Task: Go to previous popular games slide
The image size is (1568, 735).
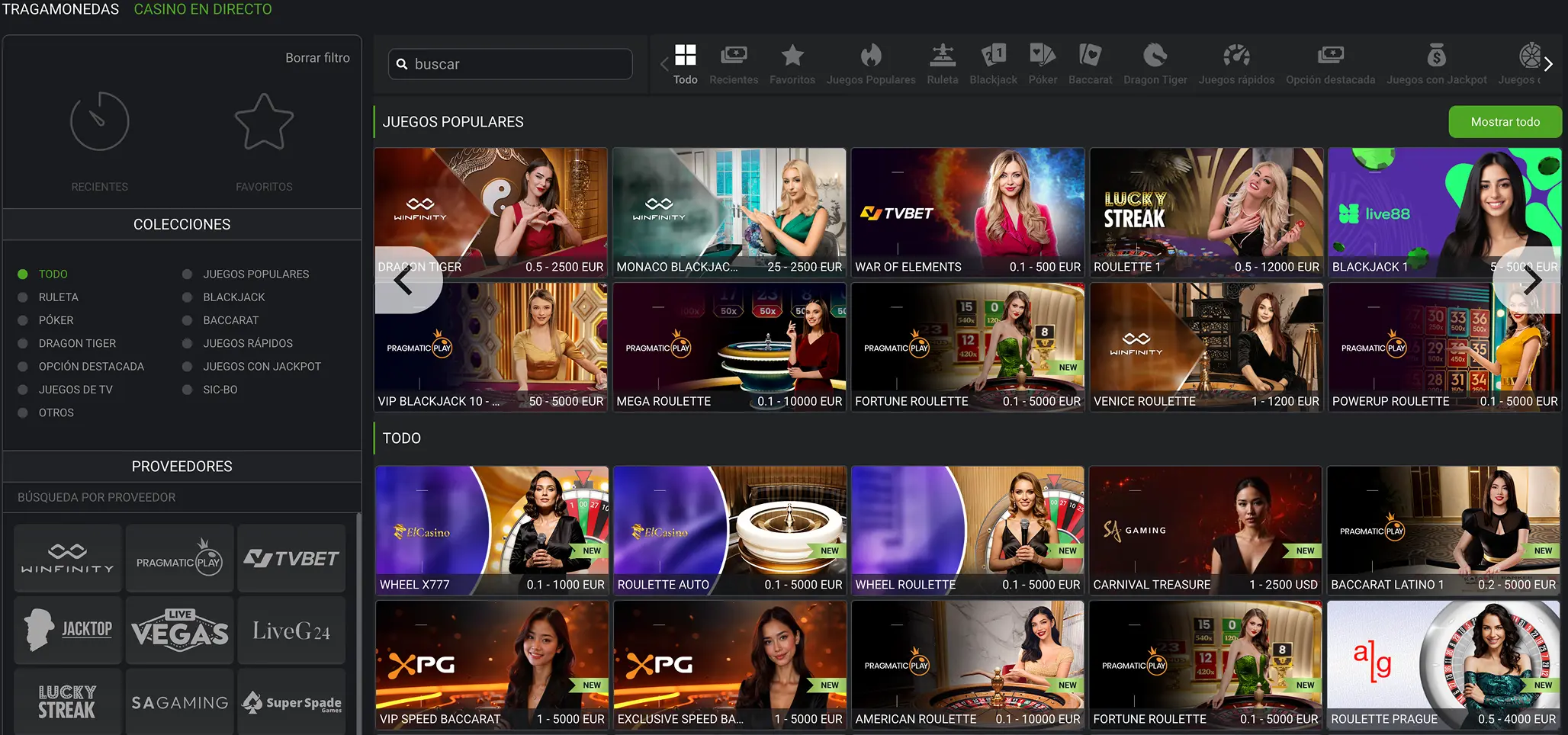Action: click(x=403, y=281)
